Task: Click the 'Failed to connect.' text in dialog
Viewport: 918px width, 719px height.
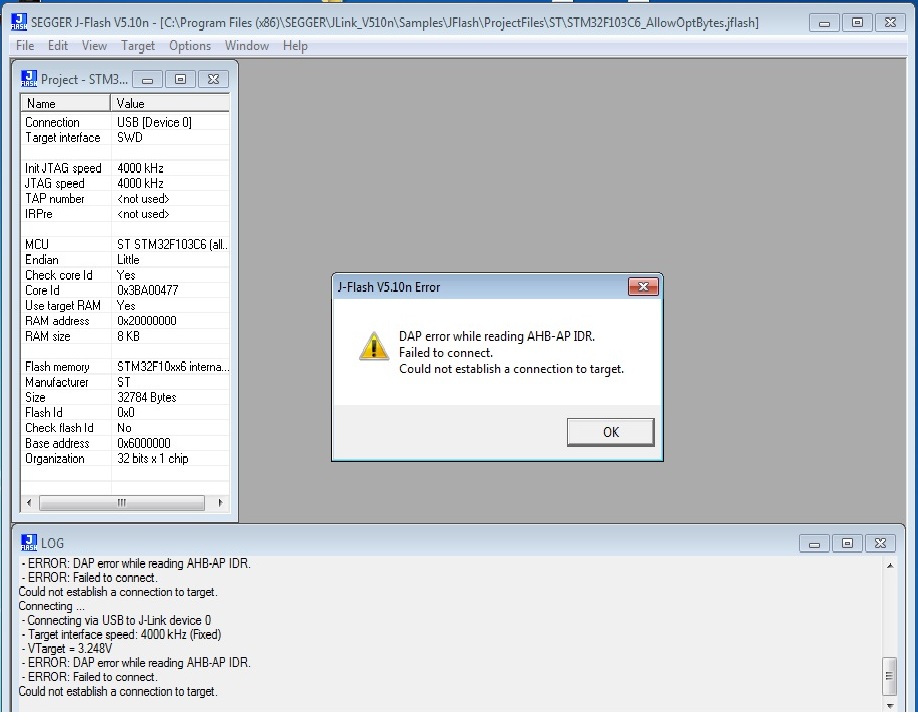Action: [446, 352]
